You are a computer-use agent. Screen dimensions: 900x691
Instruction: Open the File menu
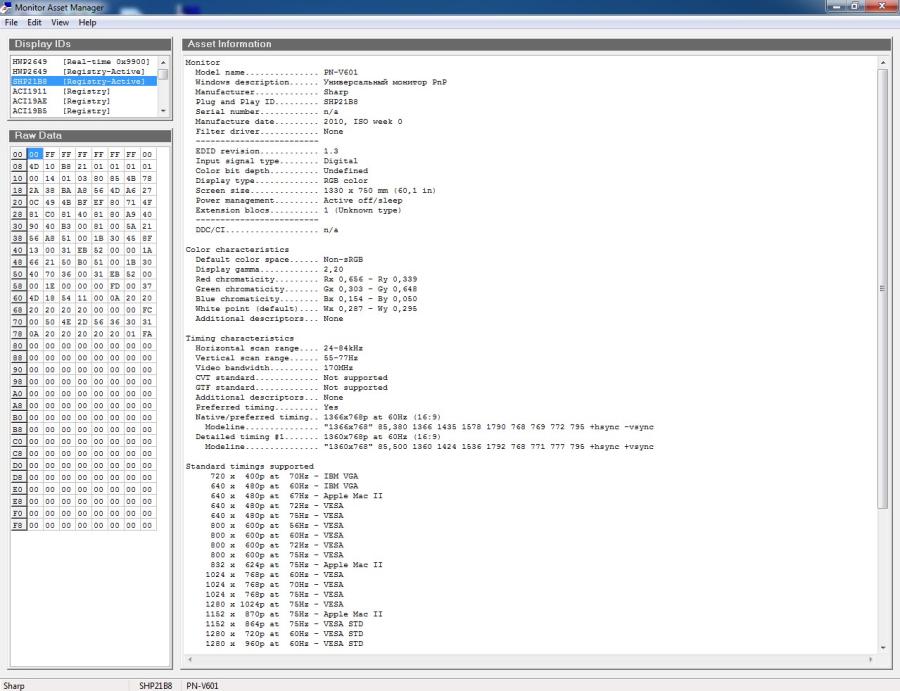(11, 22)
